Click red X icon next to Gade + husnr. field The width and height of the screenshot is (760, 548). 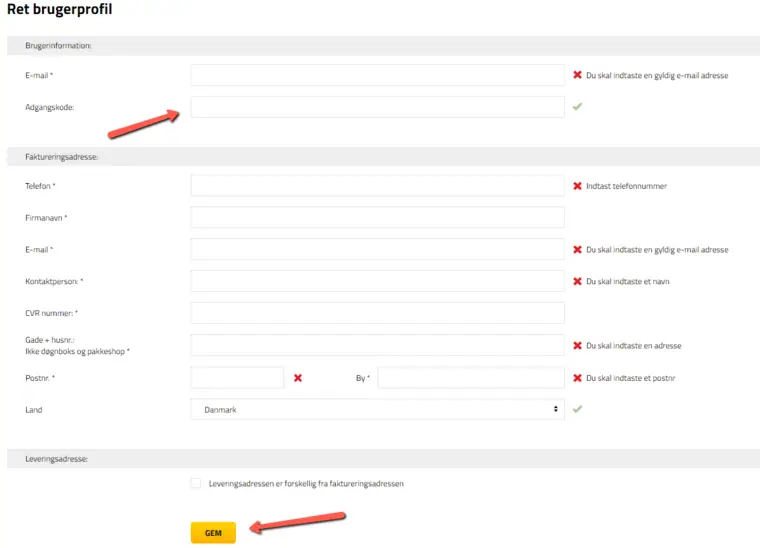pos(577,346)
